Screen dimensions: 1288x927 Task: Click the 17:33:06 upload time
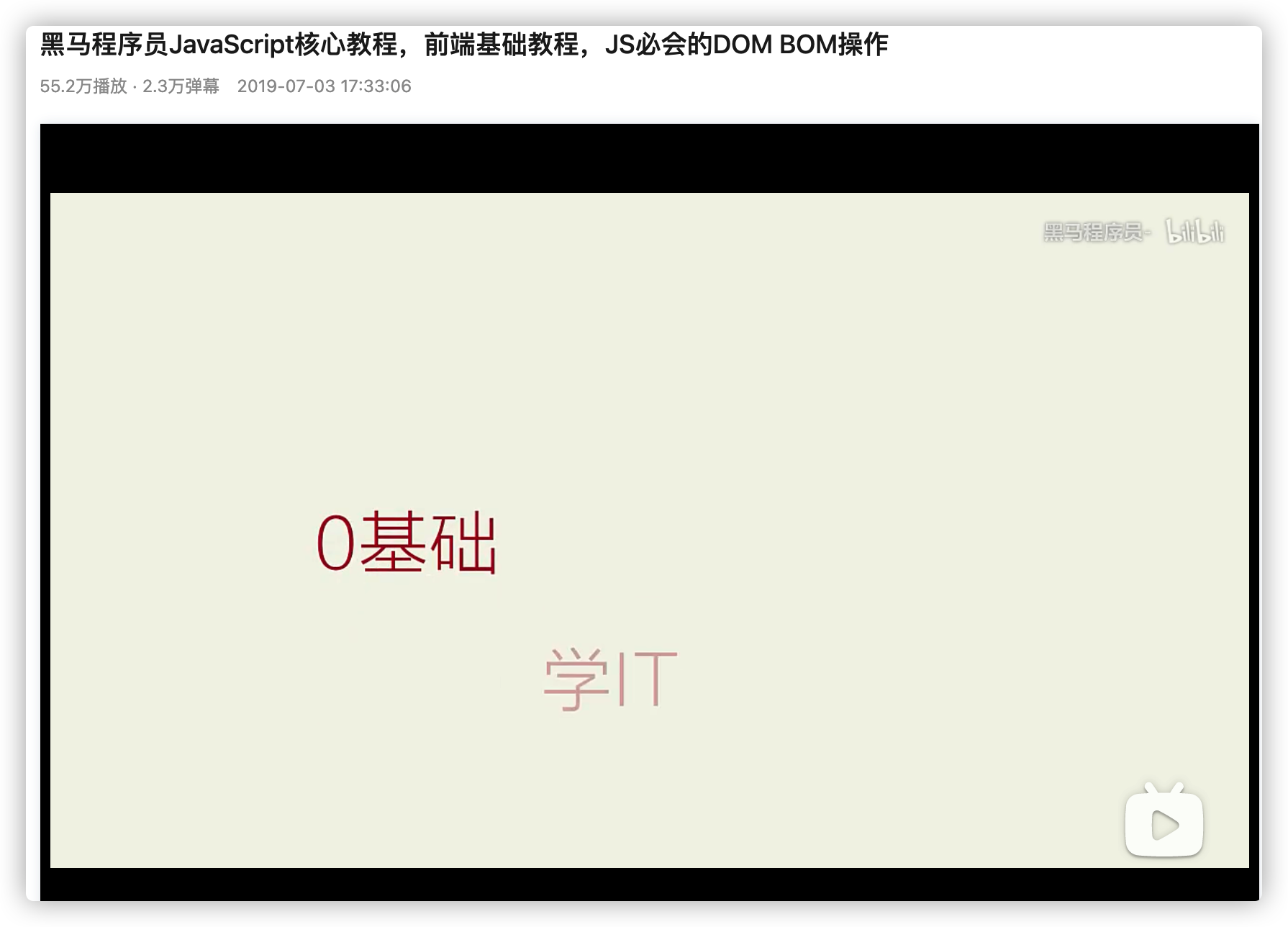376,86
